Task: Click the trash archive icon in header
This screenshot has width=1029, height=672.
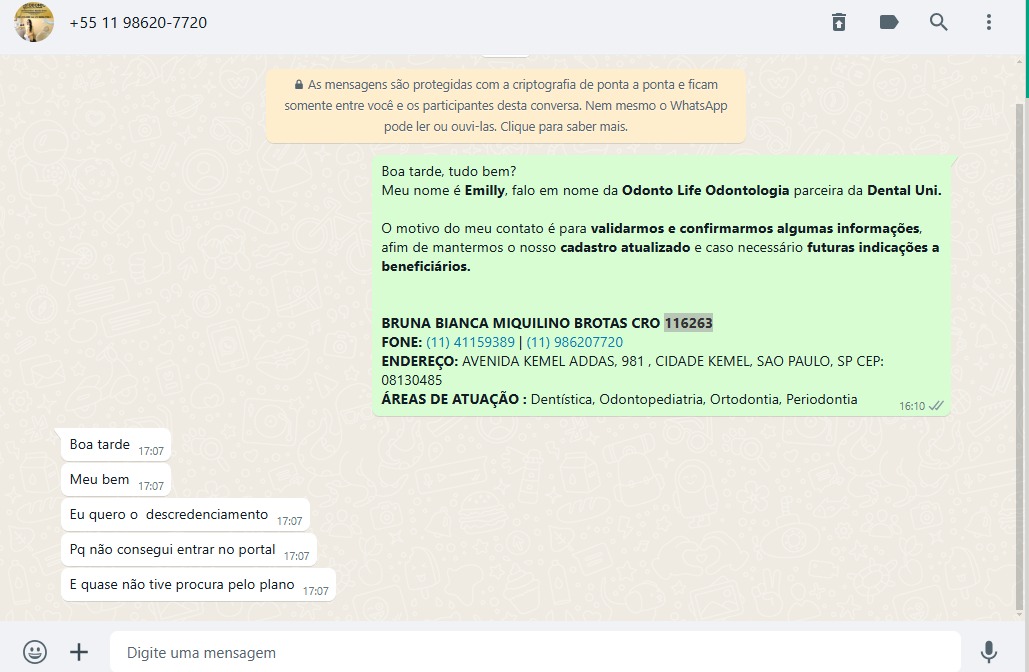Action: pos(839,22)
